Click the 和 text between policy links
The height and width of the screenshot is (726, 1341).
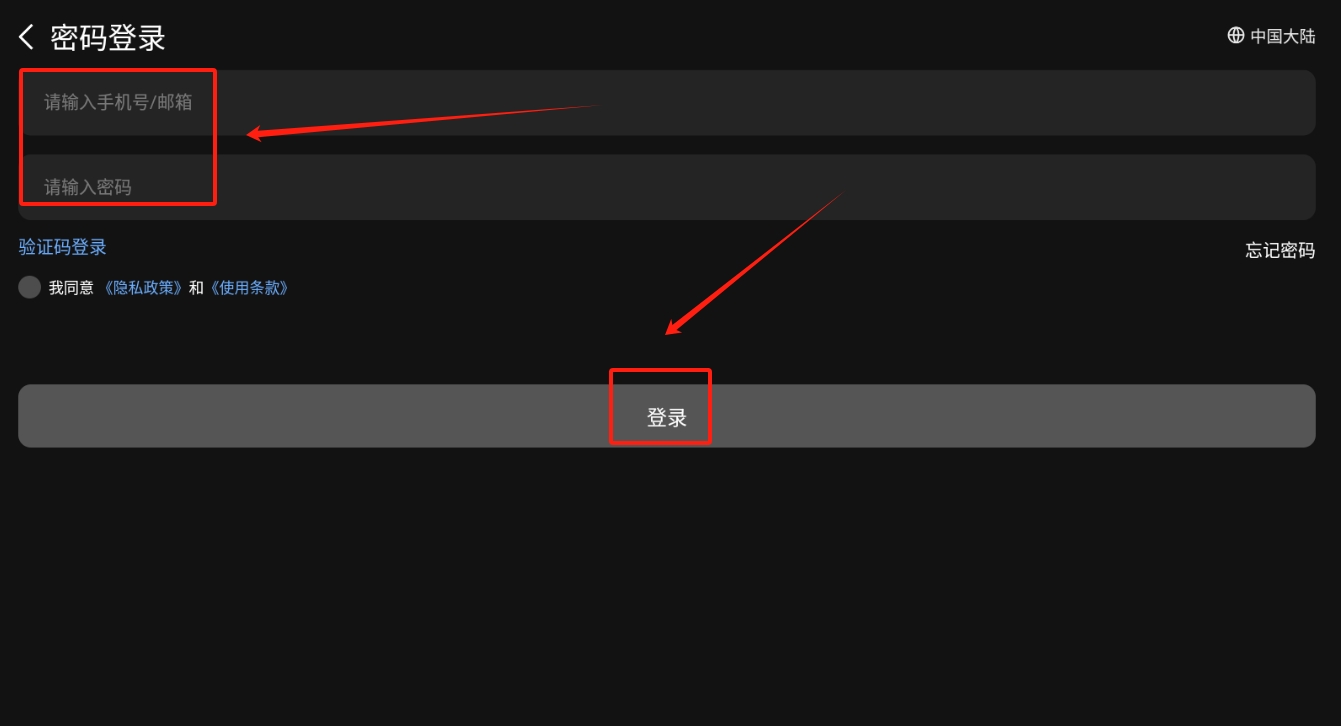click(x=196, y=288)
